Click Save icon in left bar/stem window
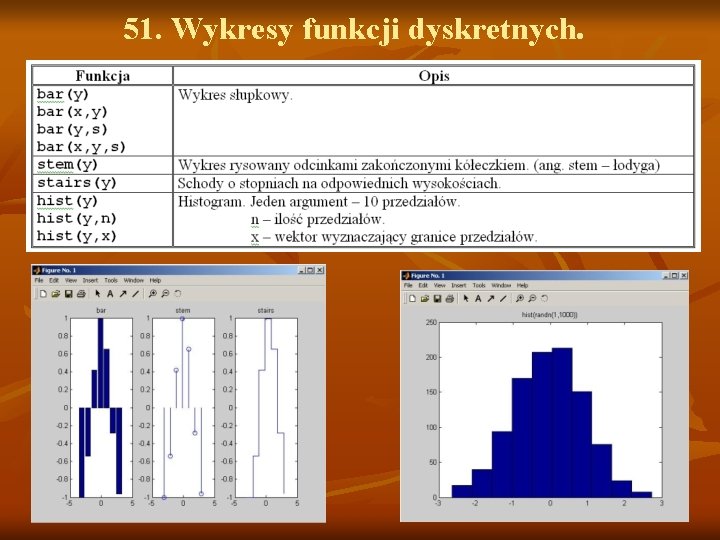Viewport: 720px width, 540px height. coord(68,293)
